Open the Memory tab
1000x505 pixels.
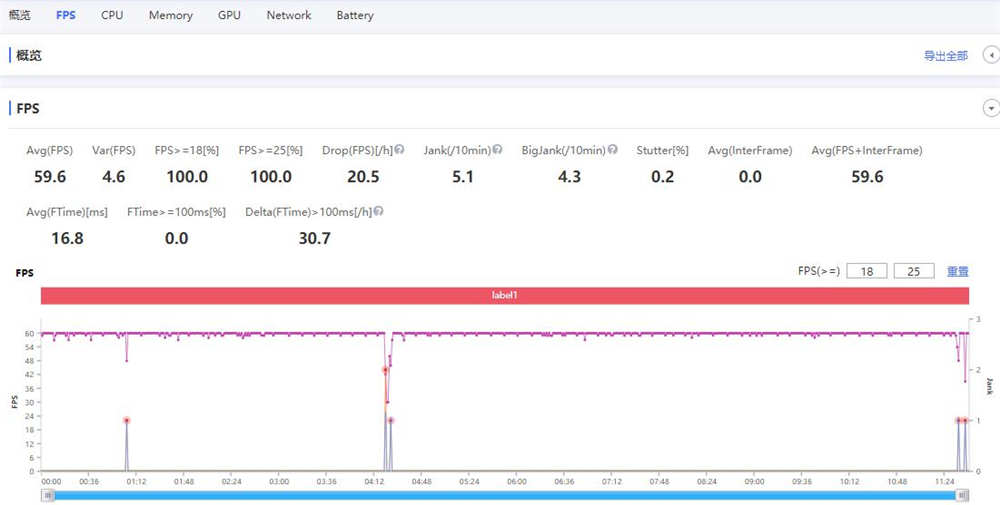coord(170,15)
